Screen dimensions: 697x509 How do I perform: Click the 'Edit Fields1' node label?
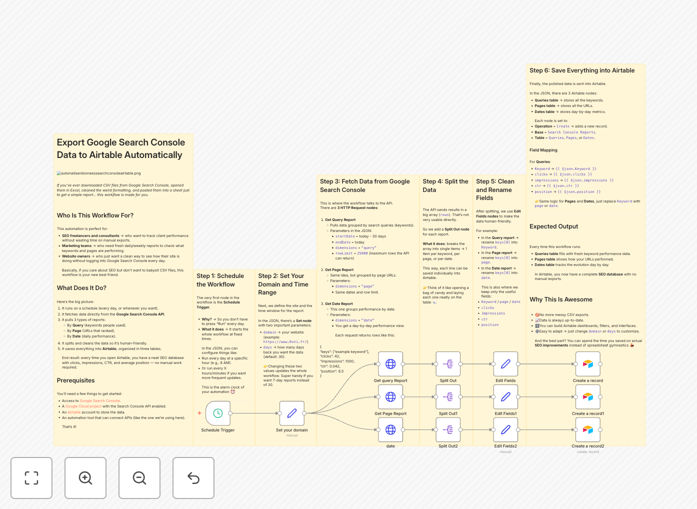pos(505,413)
